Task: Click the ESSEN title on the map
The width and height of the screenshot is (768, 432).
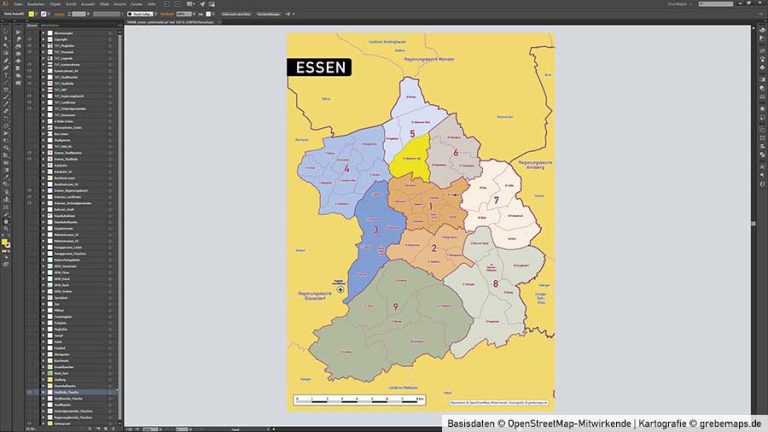Action: (x=320, y=68)
